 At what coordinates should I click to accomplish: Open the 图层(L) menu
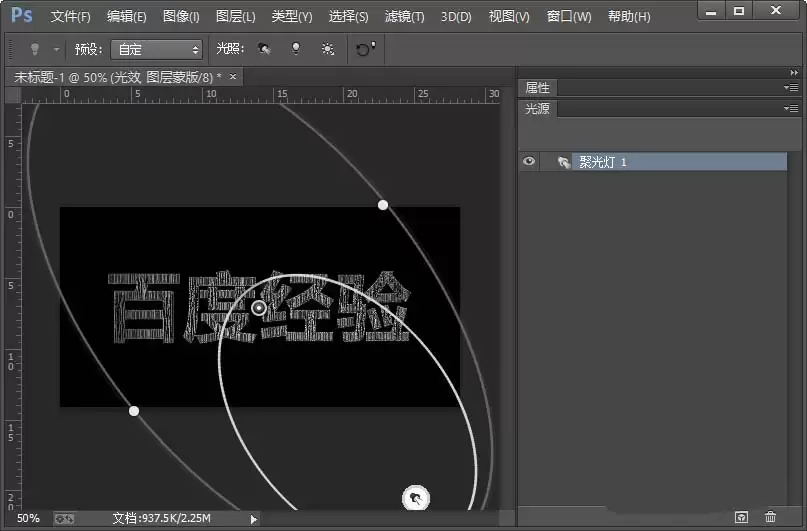(235, 16)
